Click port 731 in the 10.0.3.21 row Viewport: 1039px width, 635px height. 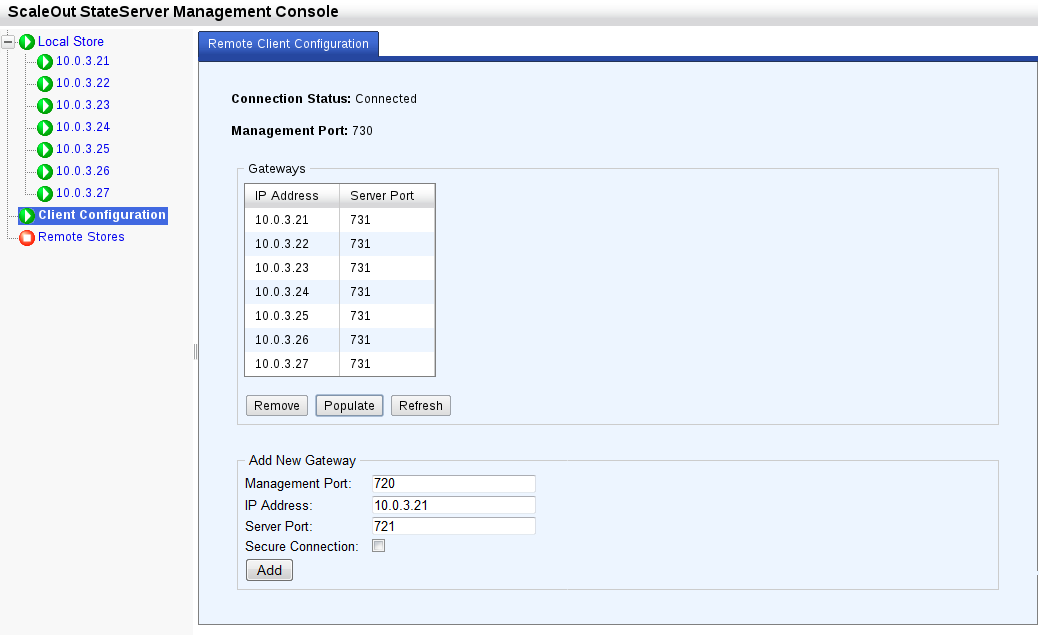(387, 219)
